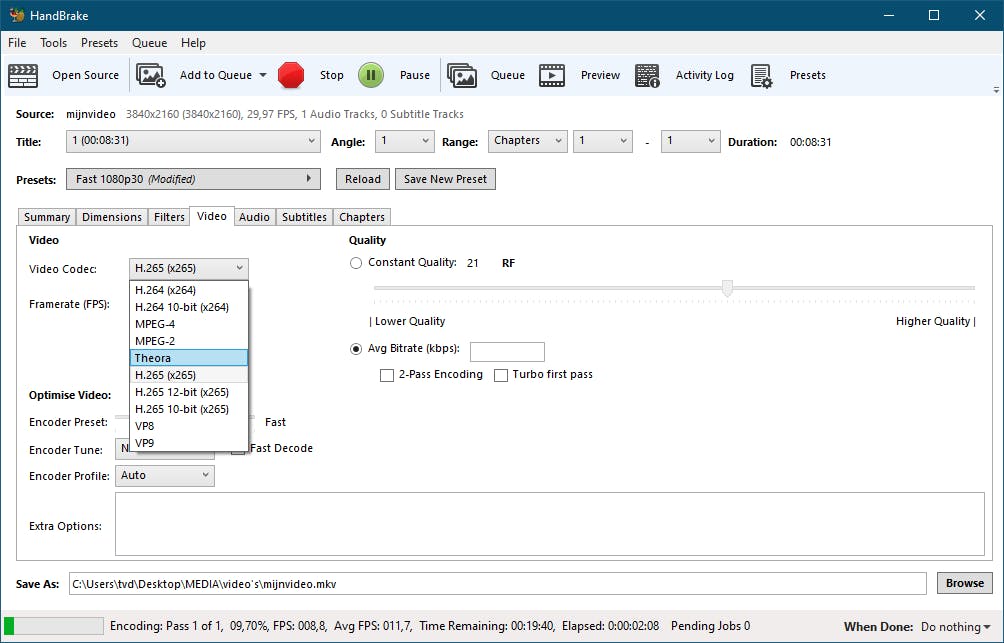The image size is (1004, 643).
Task: Choose H.264 10-bit (x264) codec
Action: [x=188, y=307]
